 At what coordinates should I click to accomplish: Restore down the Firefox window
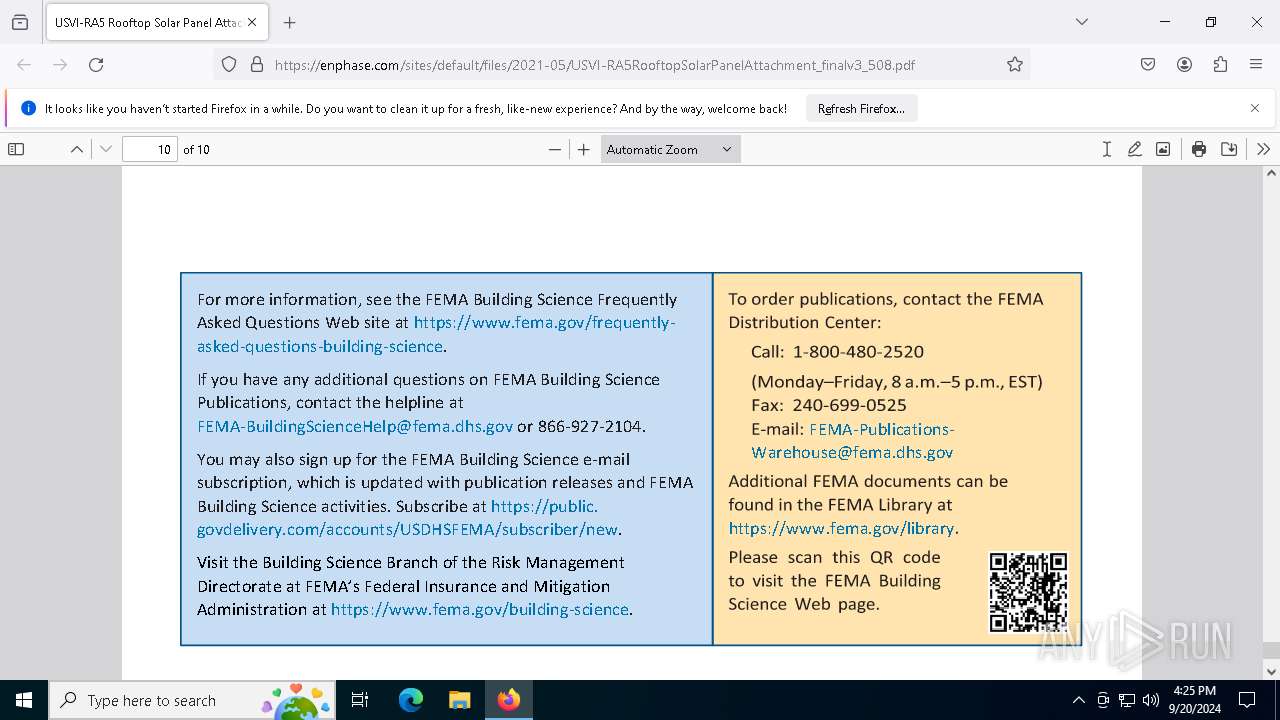[x=1211, y=22]
